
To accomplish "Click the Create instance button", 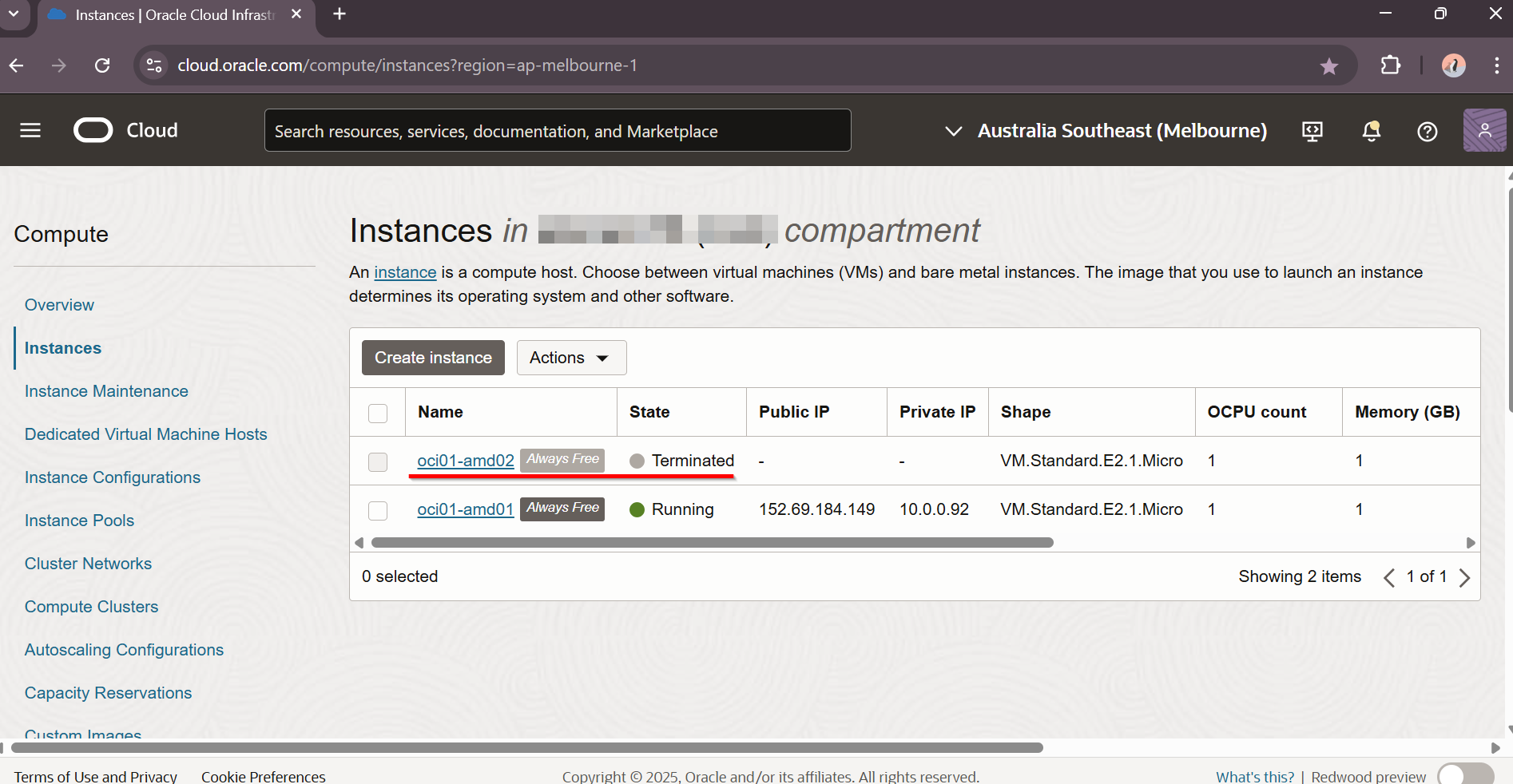I will tap(433, 358).
